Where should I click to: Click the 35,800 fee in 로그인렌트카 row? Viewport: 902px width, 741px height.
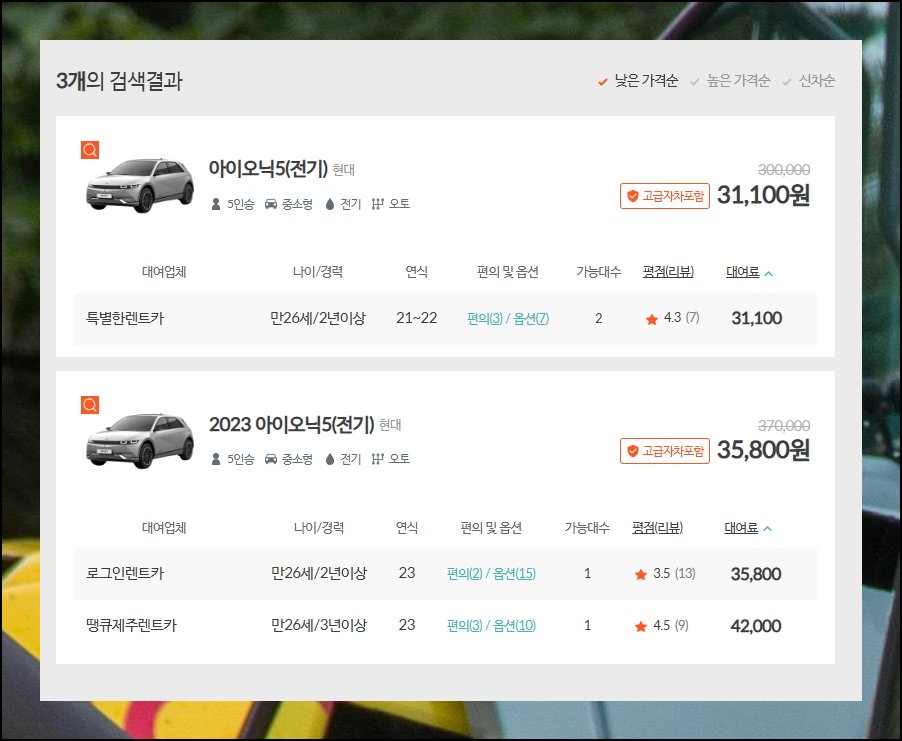click(756, 574)
